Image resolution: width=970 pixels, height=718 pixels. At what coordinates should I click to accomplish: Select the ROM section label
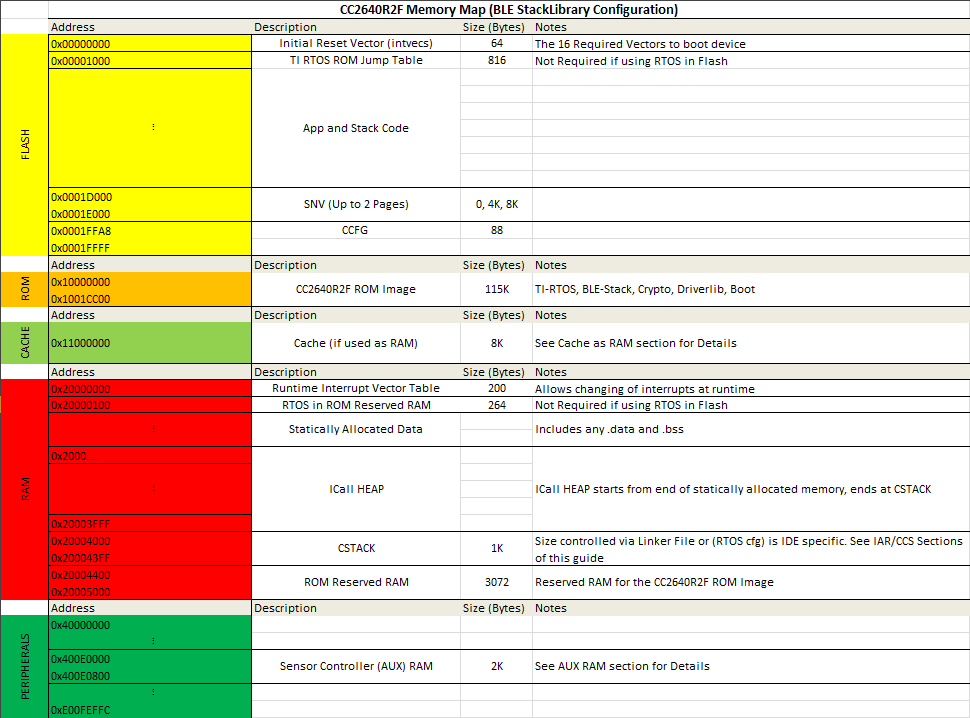(25, 289)
